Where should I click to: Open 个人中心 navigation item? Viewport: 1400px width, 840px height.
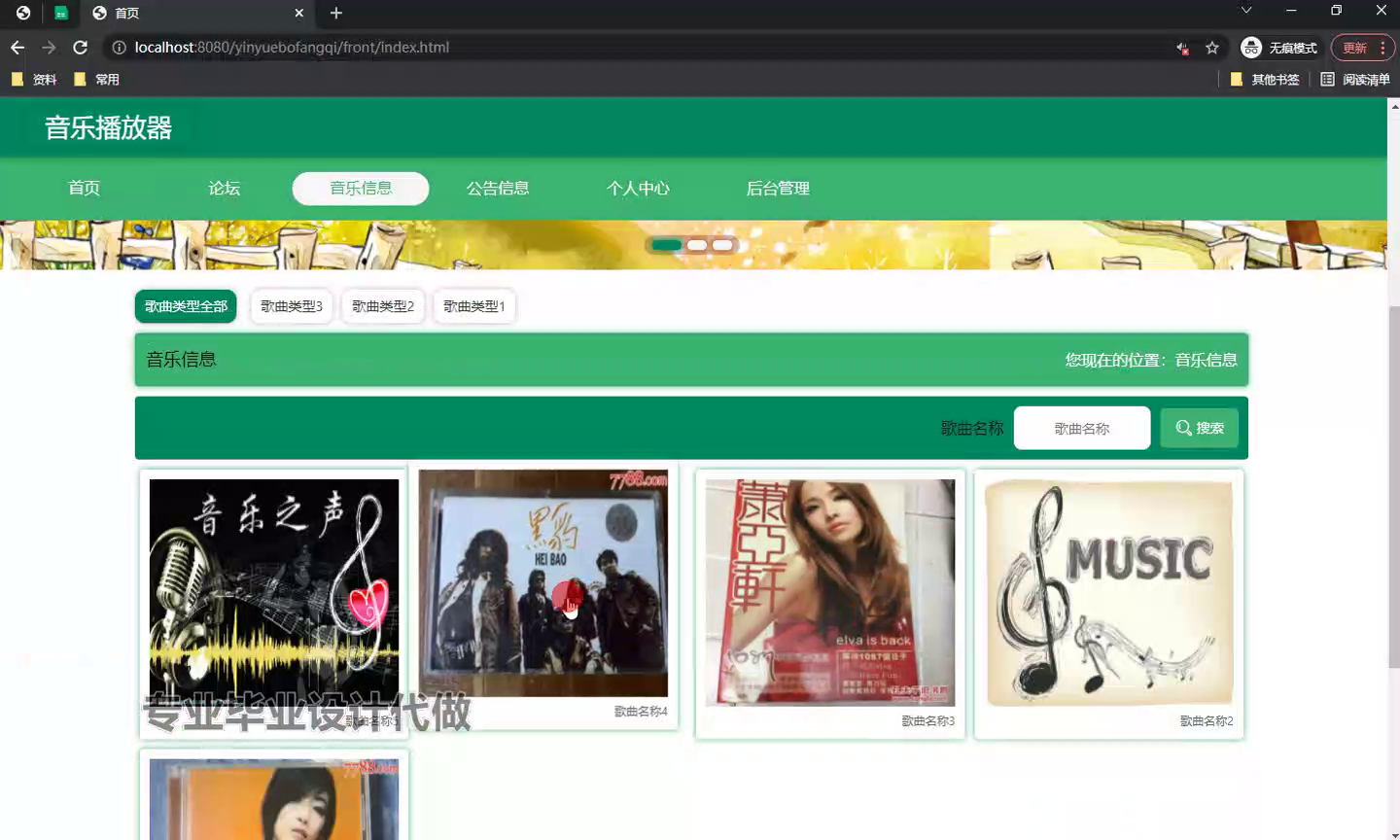[x=638, y=189]
